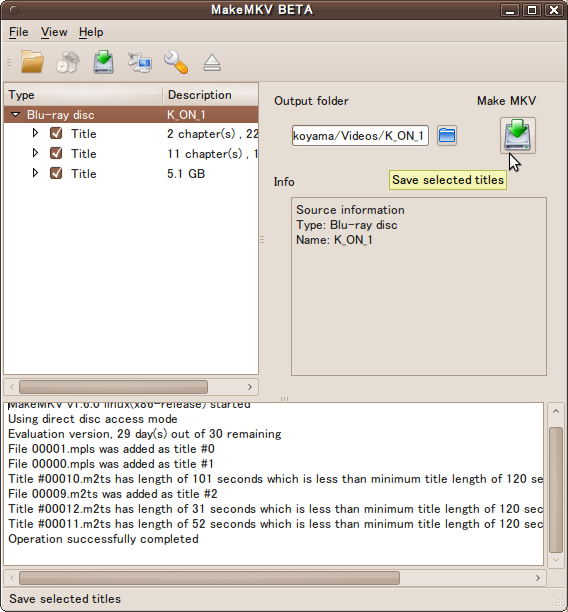Expand the 5.1 GB Title row
Image resolution: width=568 pixels, height=612 pixels.
pyautogui.click(x=35, y=173)
